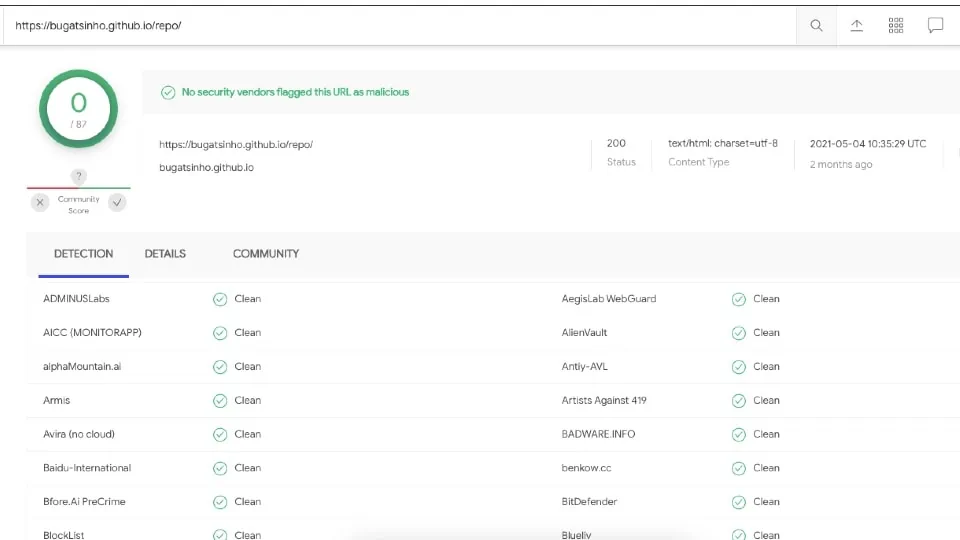This screenshot has width=960, height=540.
Task: Click the Antiy-AVL vendor name
Action: pos(585,366)
